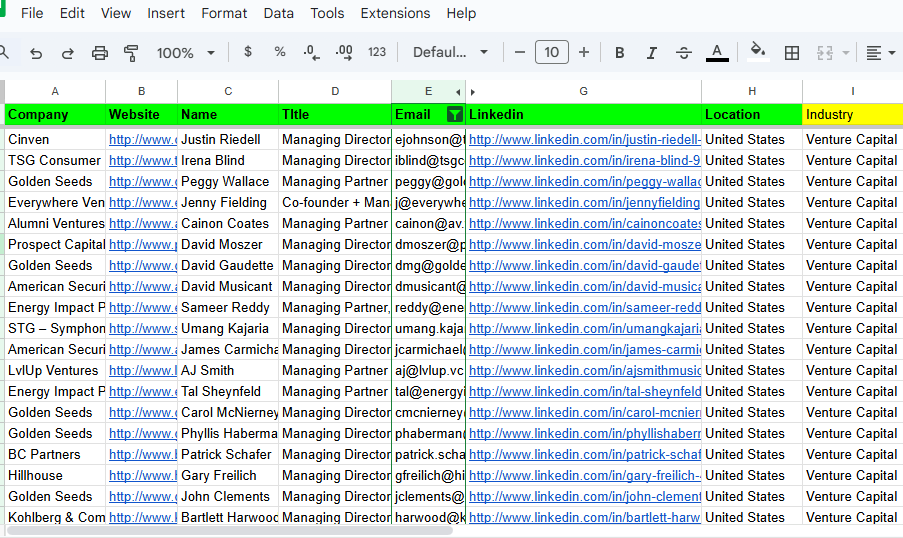Open the Tools menu
The height and width of the screenshot is (538, 903).
(327, 13)
